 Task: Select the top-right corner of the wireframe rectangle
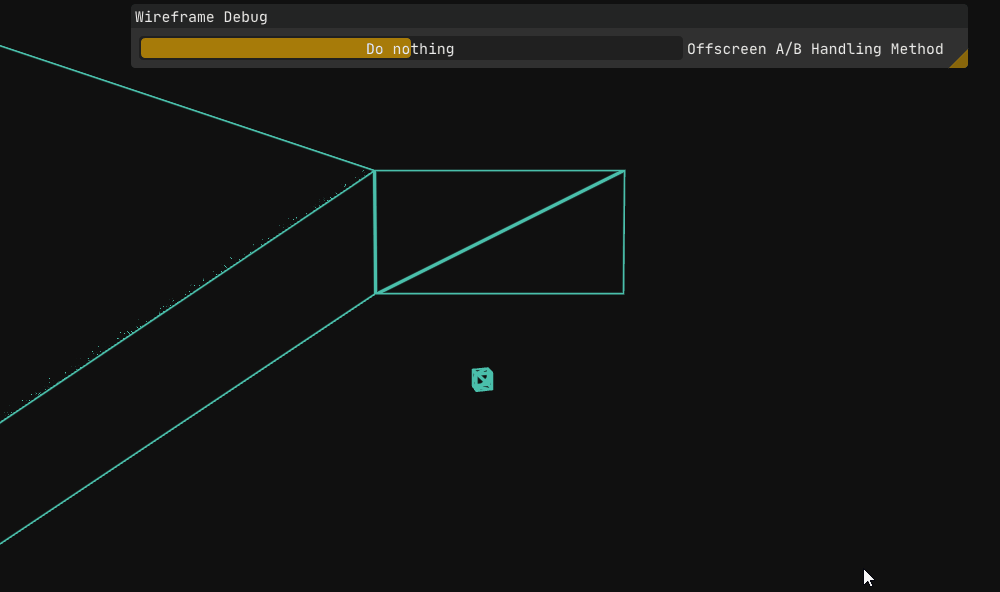click(x=625, y=171)
